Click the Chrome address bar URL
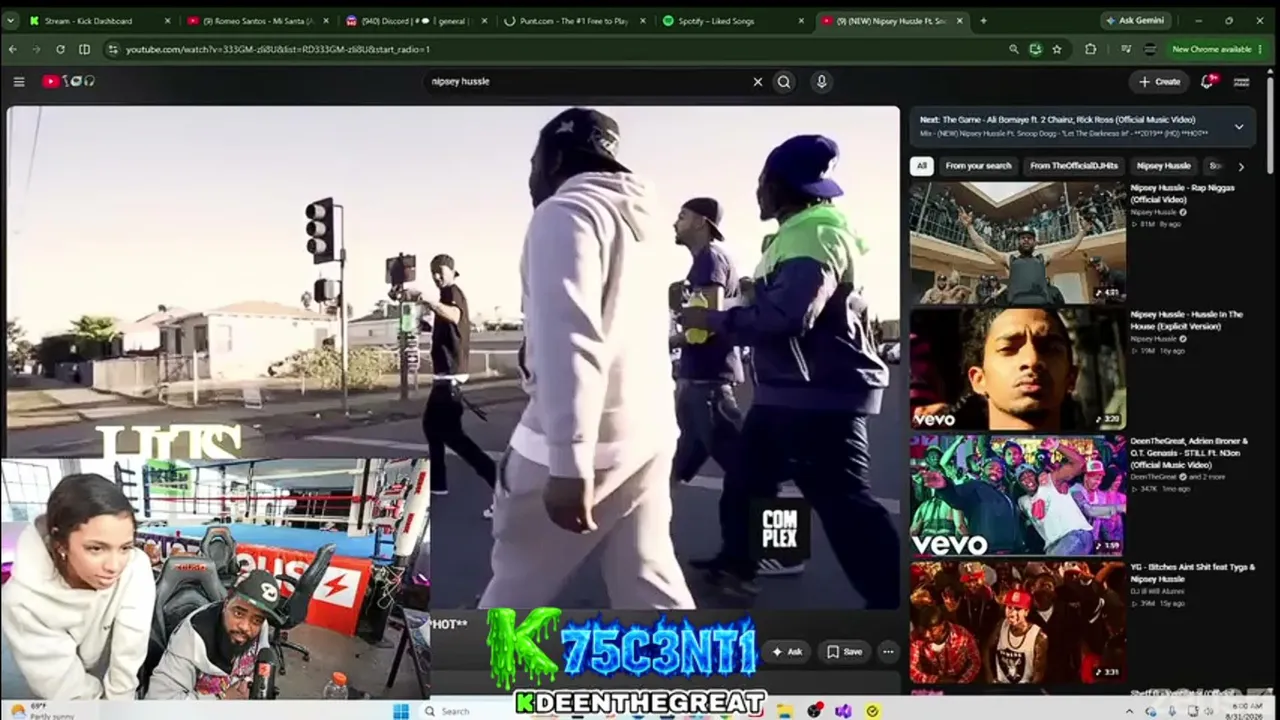 278,49
